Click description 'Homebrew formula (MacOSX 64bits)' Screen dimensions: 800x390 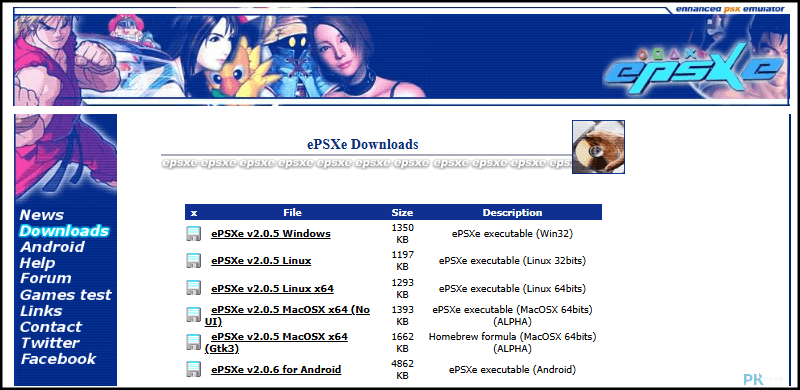[x=512, y=337]
